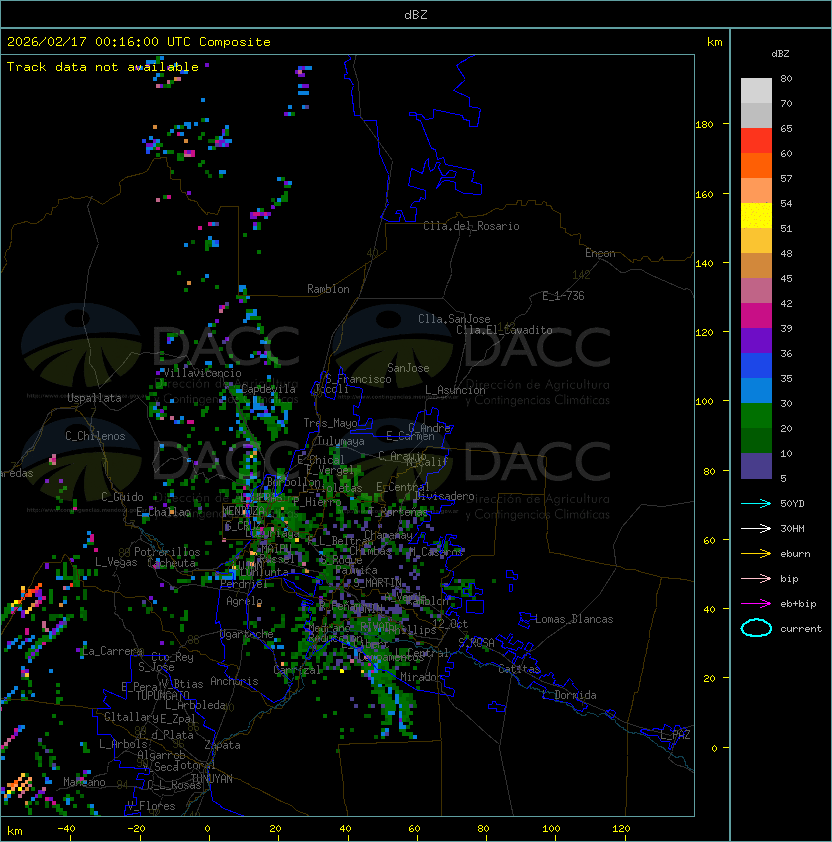Click the V_Flores place label
The height and width of the screenshot is (842, 832).
coord(151,807)
